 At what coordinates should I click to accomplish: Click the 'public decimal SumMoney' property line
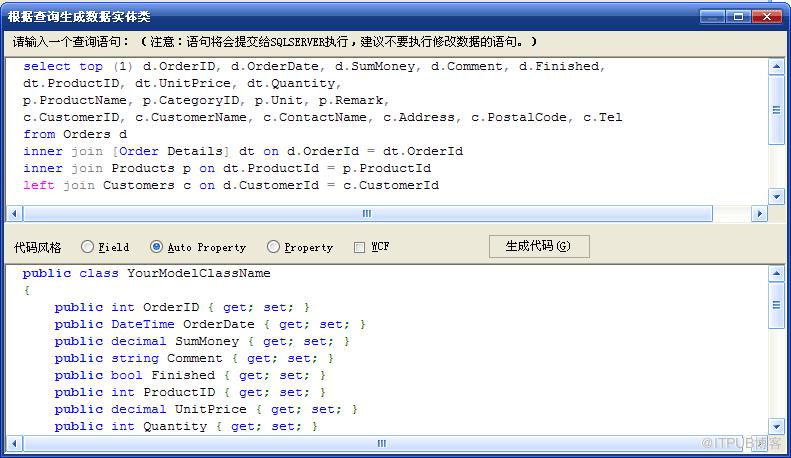click(x=202, y=341)
